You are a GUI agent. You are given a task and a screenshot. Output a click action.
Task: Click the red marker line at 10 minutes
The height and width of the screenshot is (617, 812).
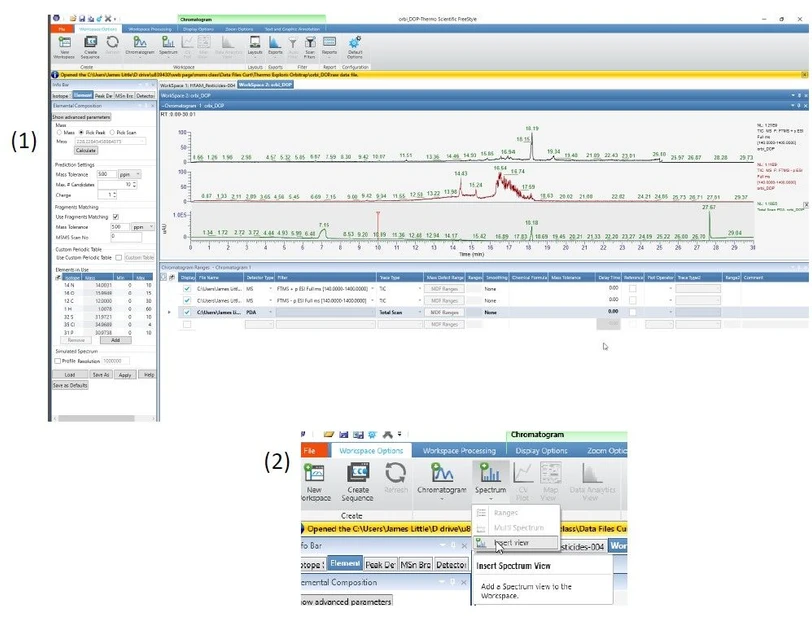click(x=378, y=226)
